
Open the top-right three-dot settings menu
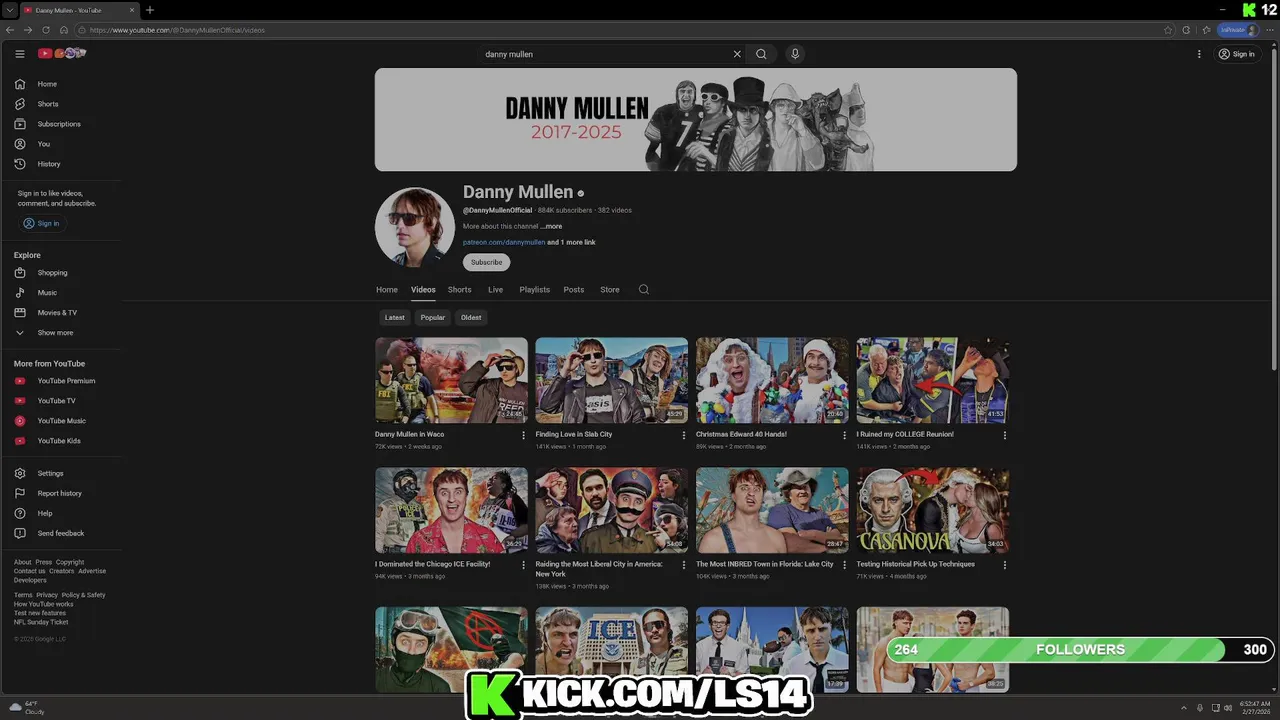pos(1199,54)
